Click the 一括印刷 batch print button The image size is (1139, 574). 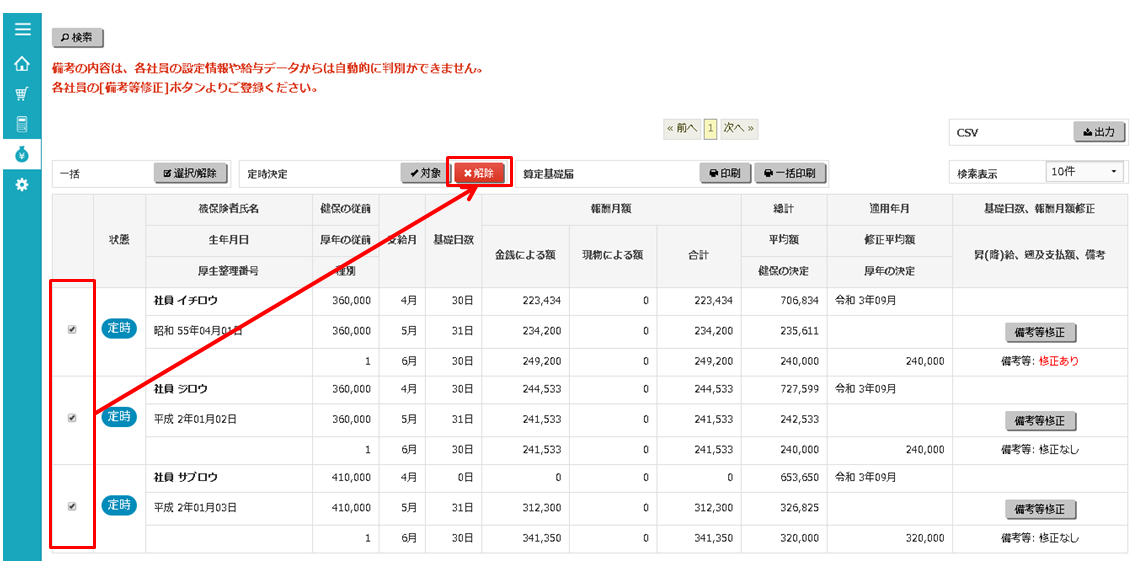[x=790, y=173]
